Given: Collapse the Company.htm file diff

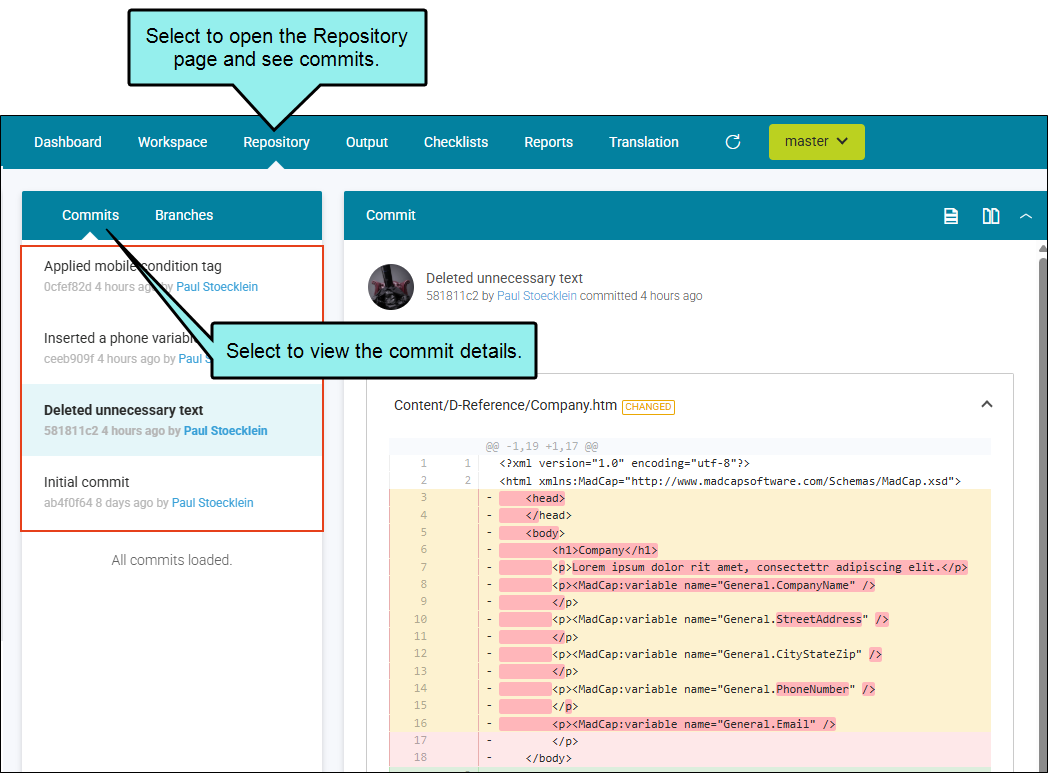Looking at the screenshot, I should pos(986,405).
